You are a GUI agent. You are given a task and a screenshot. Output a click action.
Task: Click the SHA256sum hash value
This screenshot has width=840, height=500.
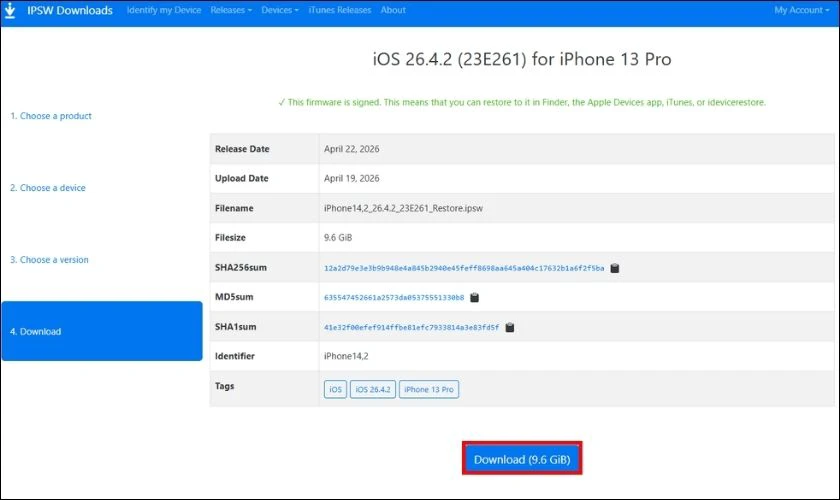point(464,268)
